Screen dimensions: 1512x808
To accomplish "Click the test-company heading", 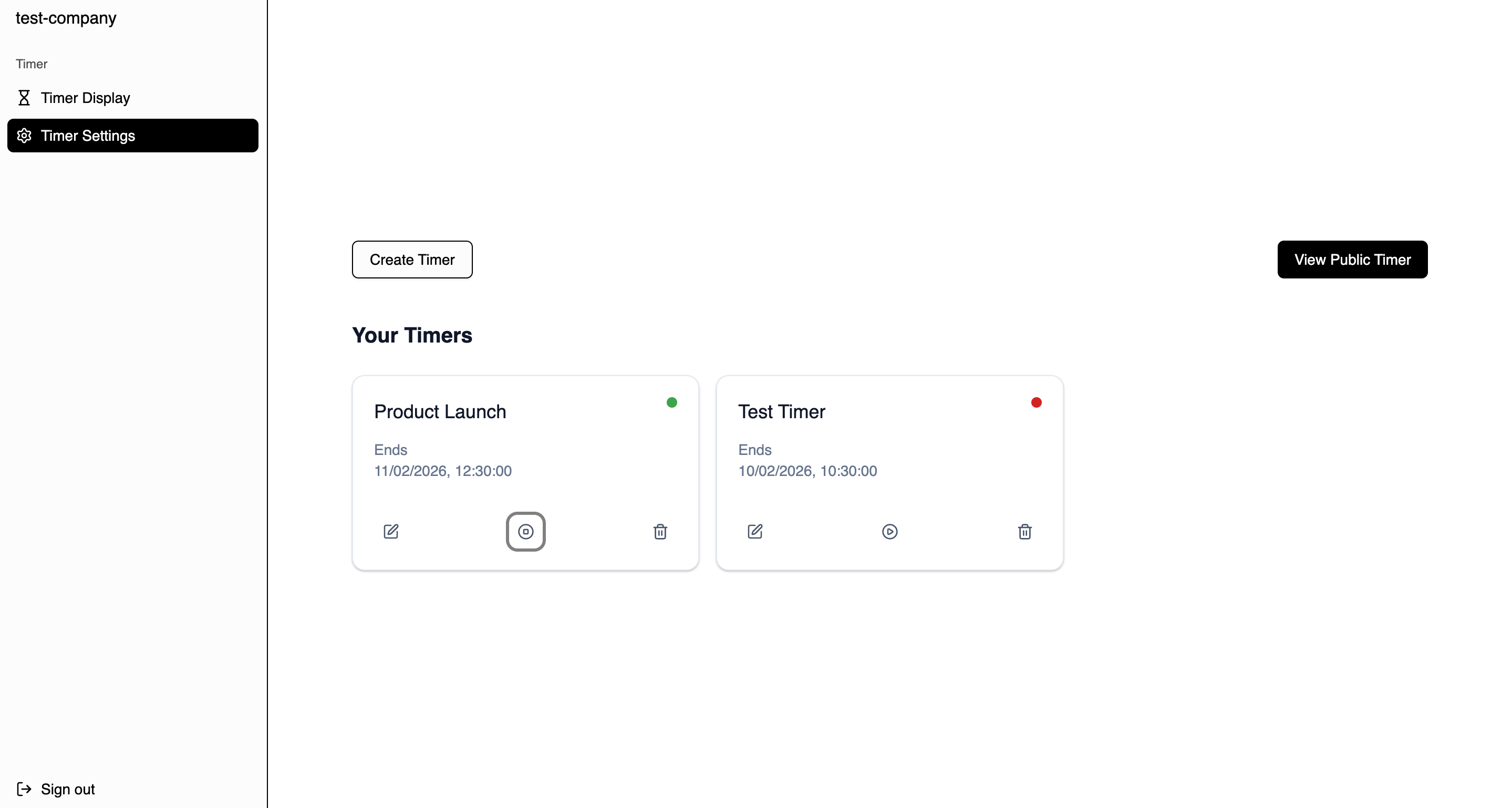I will (66, 18).
